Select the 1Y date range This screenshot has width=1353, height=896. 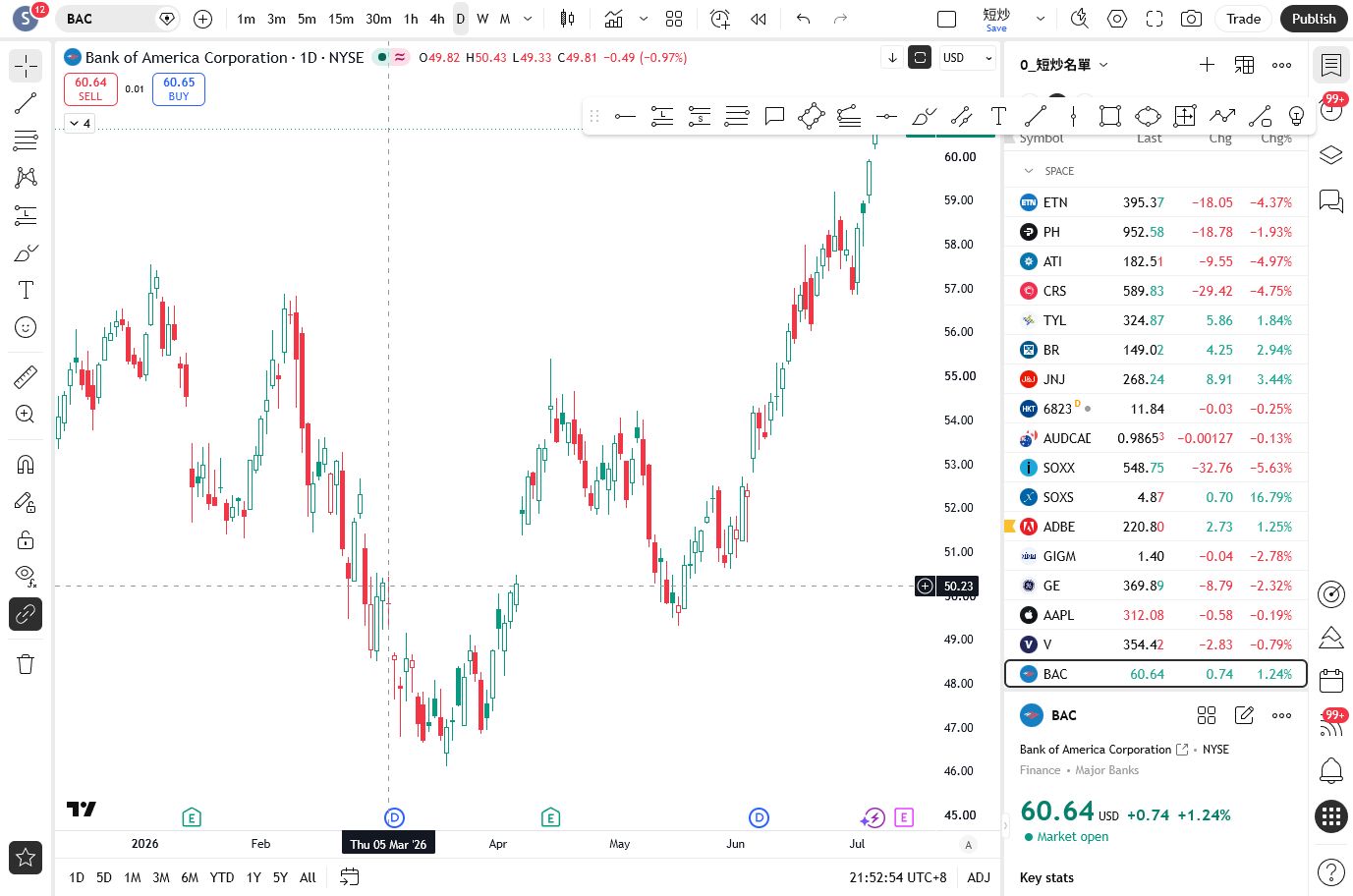(254, 877)
